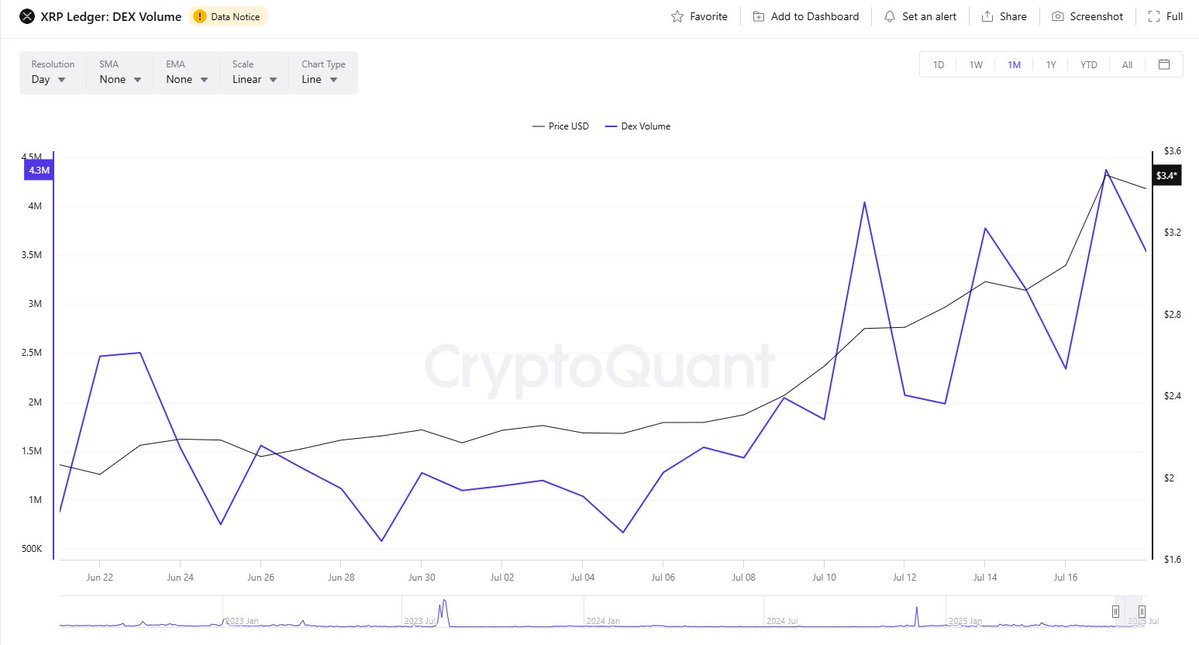1199x645 pixels.
Task: Click the Screenshot label
Action: coord(1097,16)
